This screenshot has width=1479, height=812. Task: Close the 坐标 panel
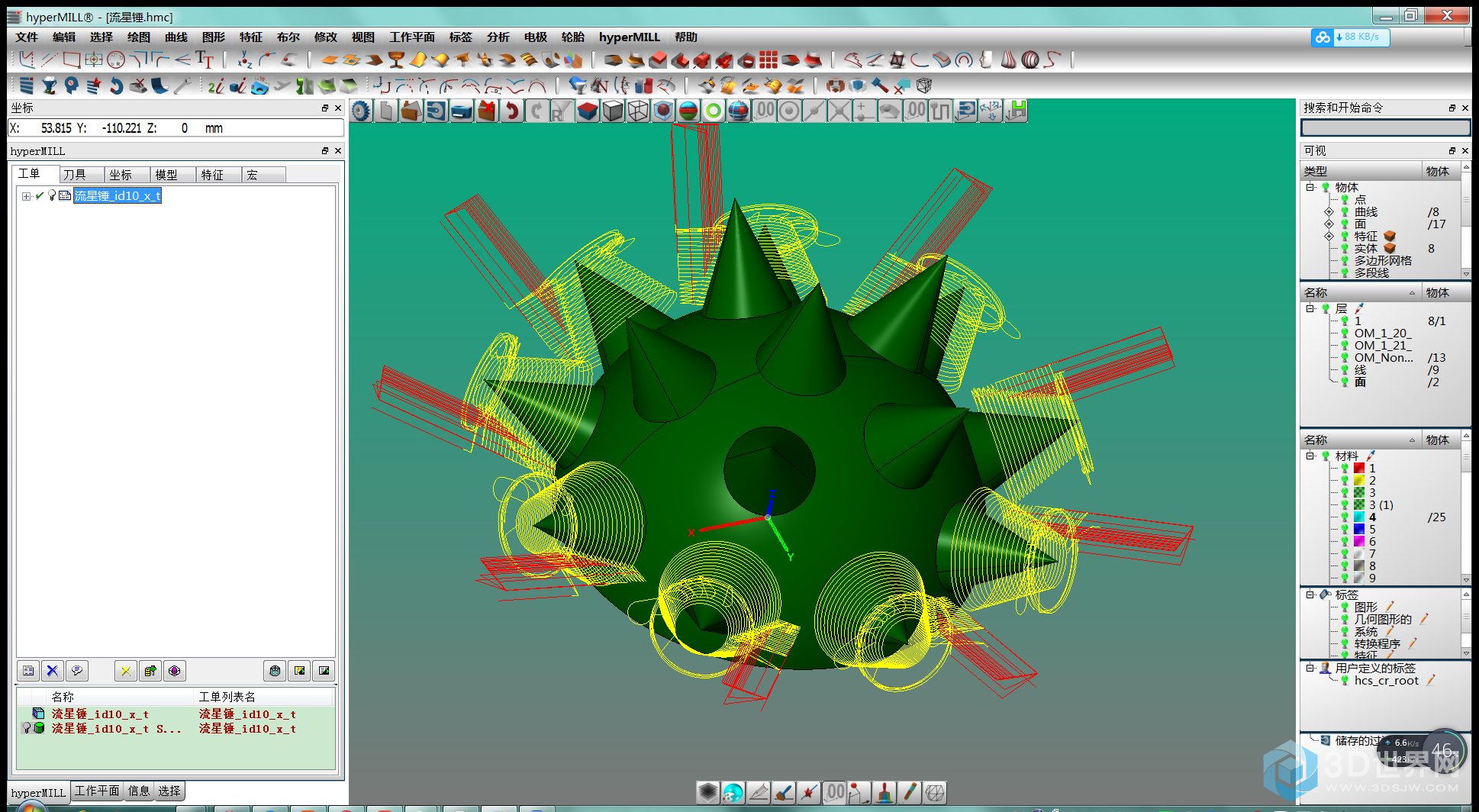(x=338, y=108)
